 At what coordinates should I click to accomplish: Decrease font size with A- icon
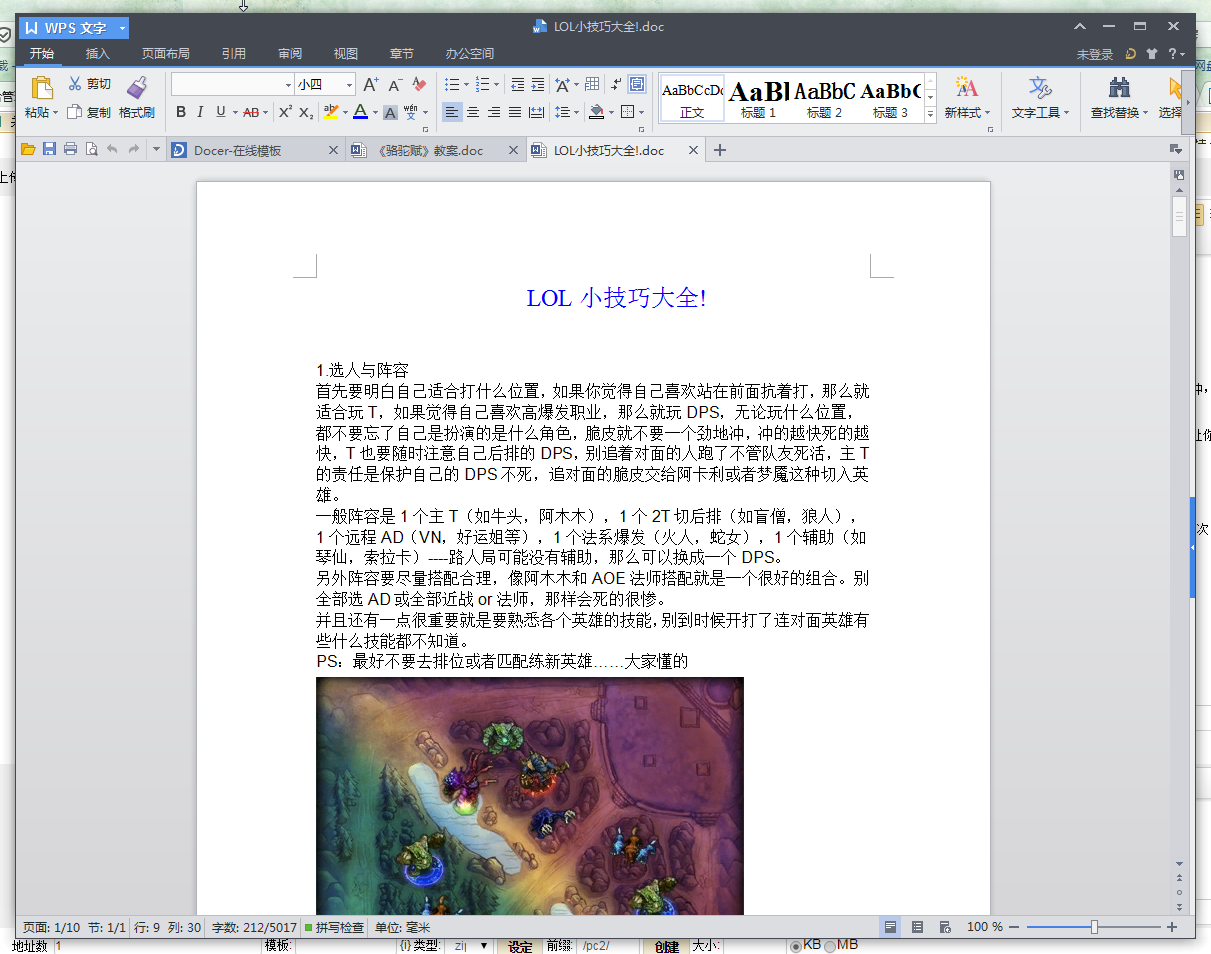pyautogui.click(x=395, y=85)
